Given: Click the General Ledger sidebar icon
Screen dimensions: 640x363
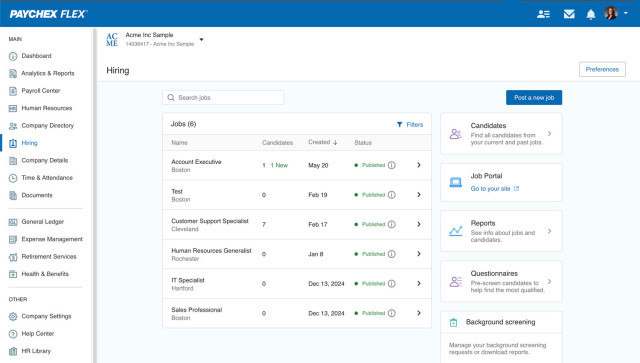Looking at the screenshot, I should tap(13, 222).
